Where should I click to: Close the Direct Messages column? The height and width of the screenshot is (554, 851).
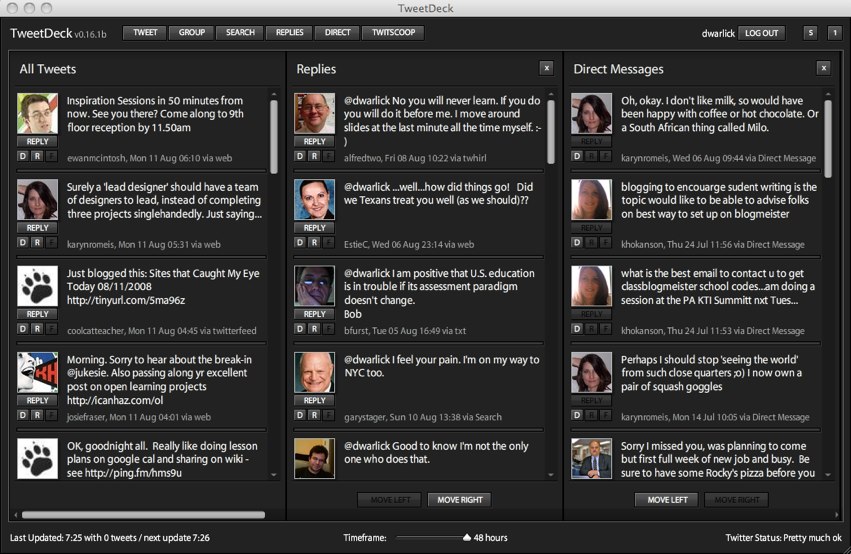click(x=824, y=68)
